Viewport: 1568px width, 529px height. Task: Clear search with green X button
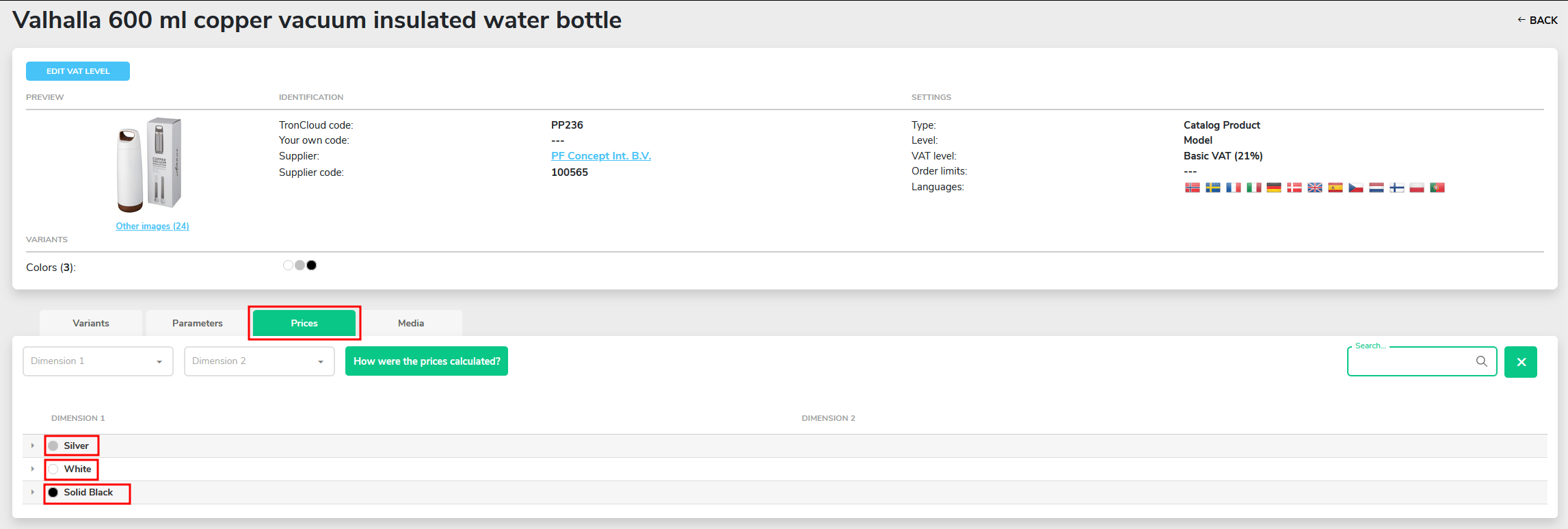[1520, 362]
